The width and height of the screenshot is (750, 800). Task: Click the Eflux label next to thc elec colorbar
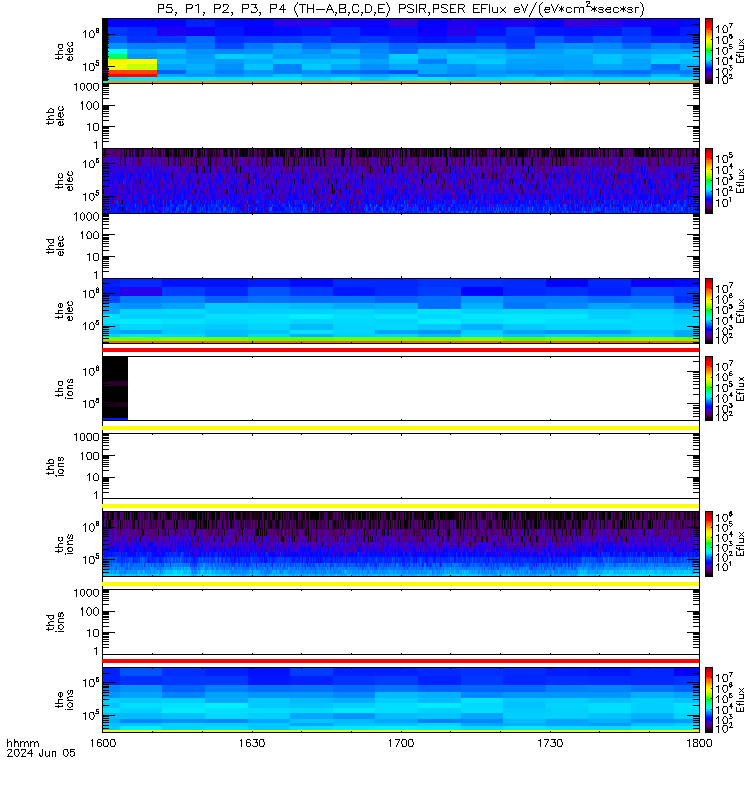[740, 181]
